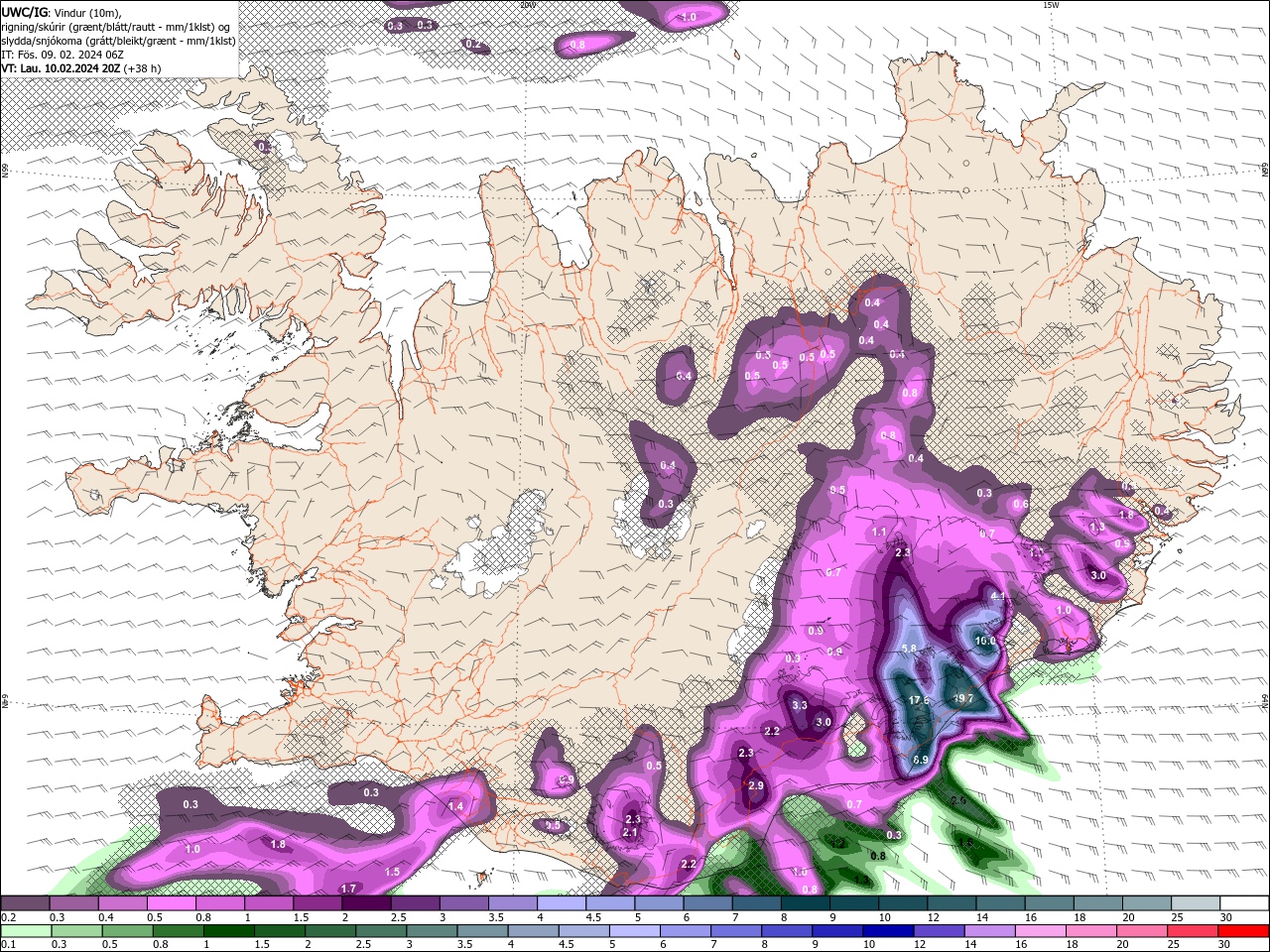Click the darkest purple swatch between 2 and 2.5, upper legend
Viewport: 1270px width, 952px height.
click(x=365, y=903)
